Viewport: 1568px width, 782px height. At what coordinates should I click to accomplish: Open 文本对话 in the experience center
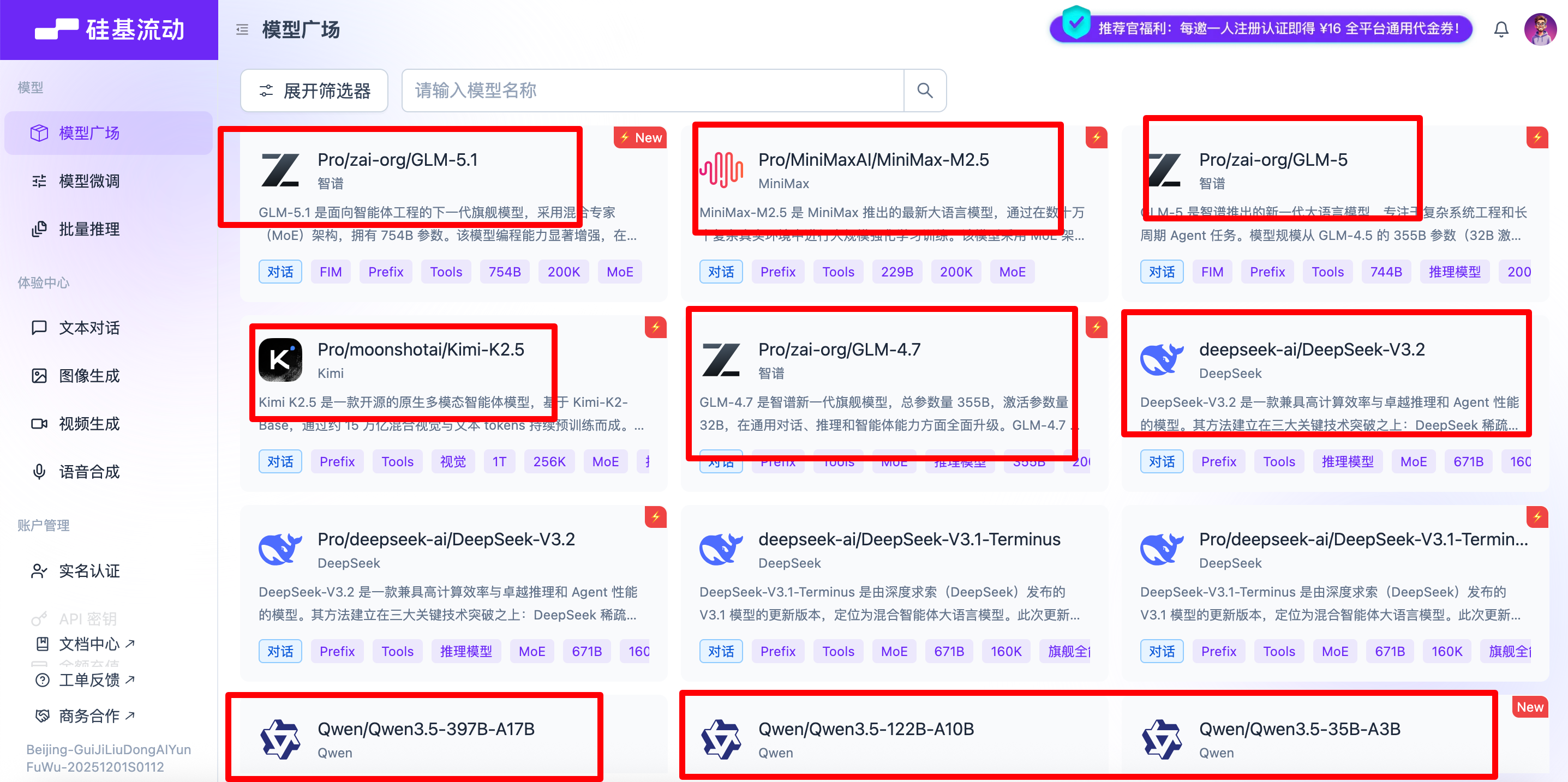tap(89, 327)
